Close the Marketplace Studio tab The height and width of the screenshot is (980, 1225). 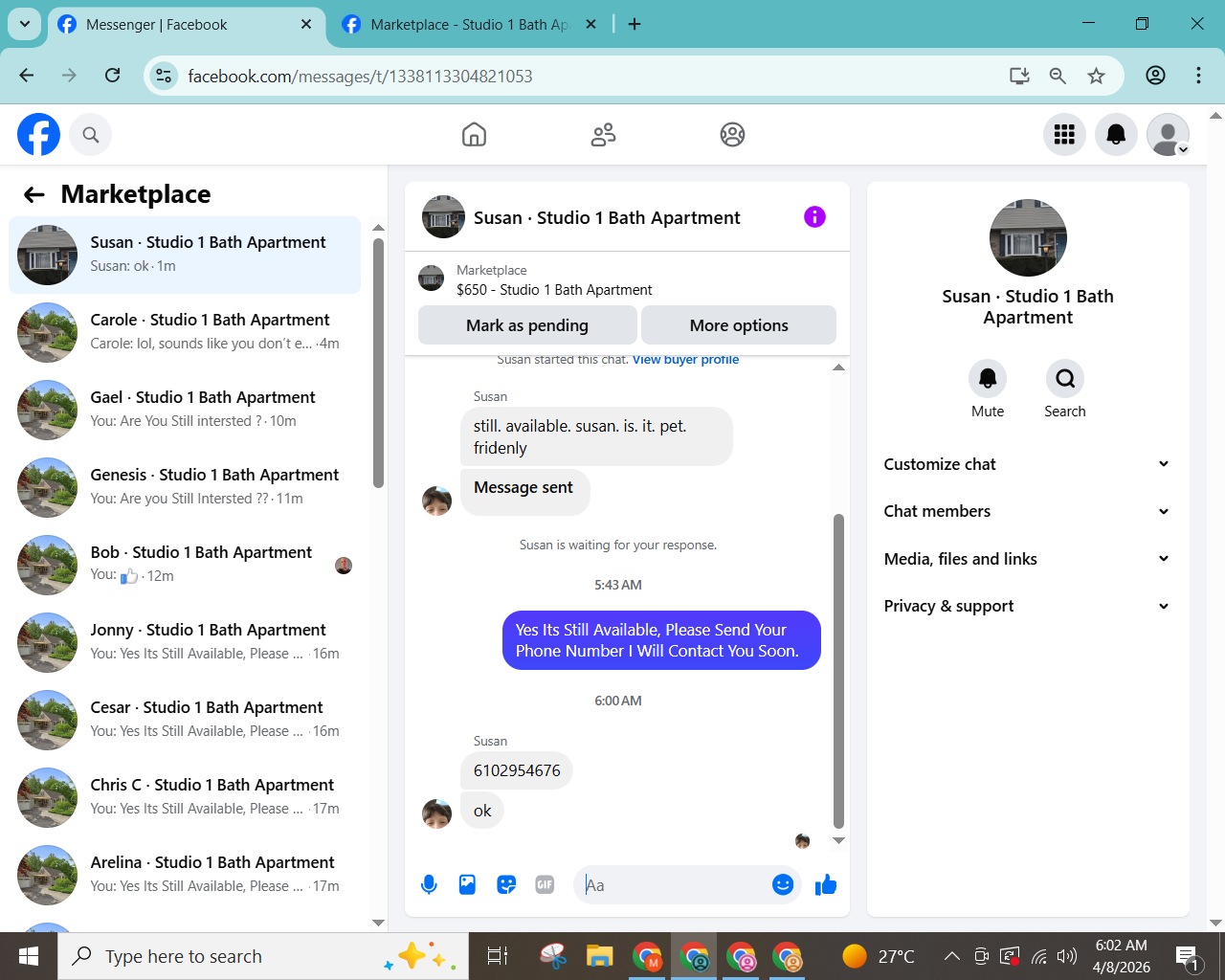590,25
